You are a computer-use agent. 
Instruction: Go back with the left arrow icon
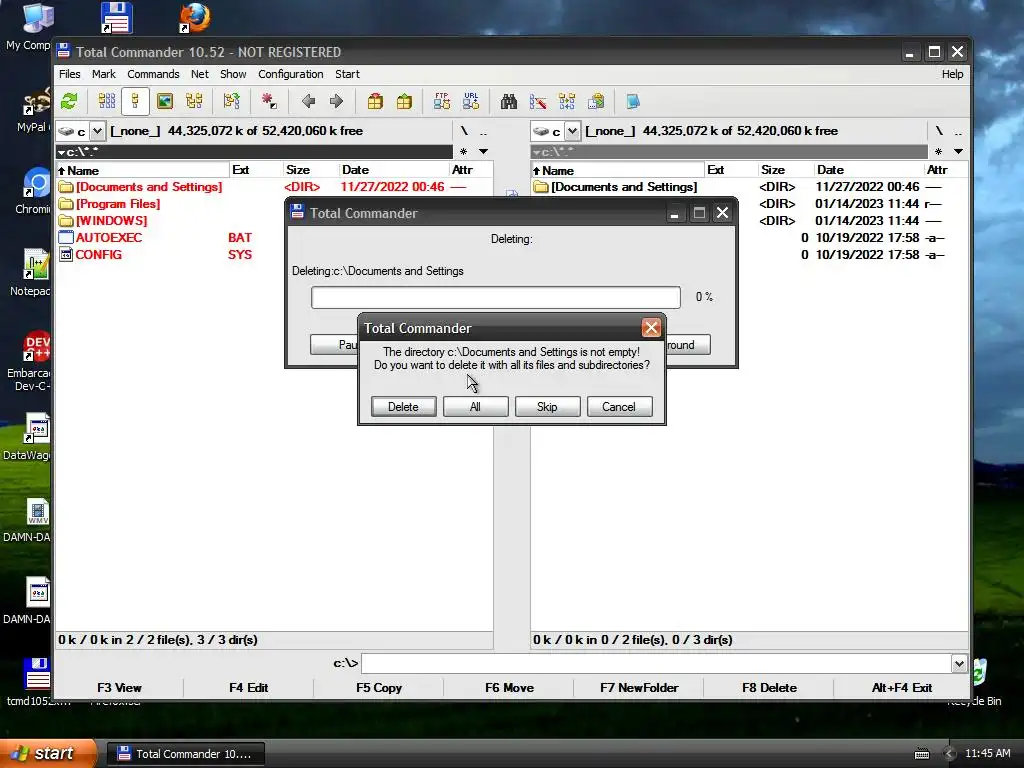(x=308, y=101)
